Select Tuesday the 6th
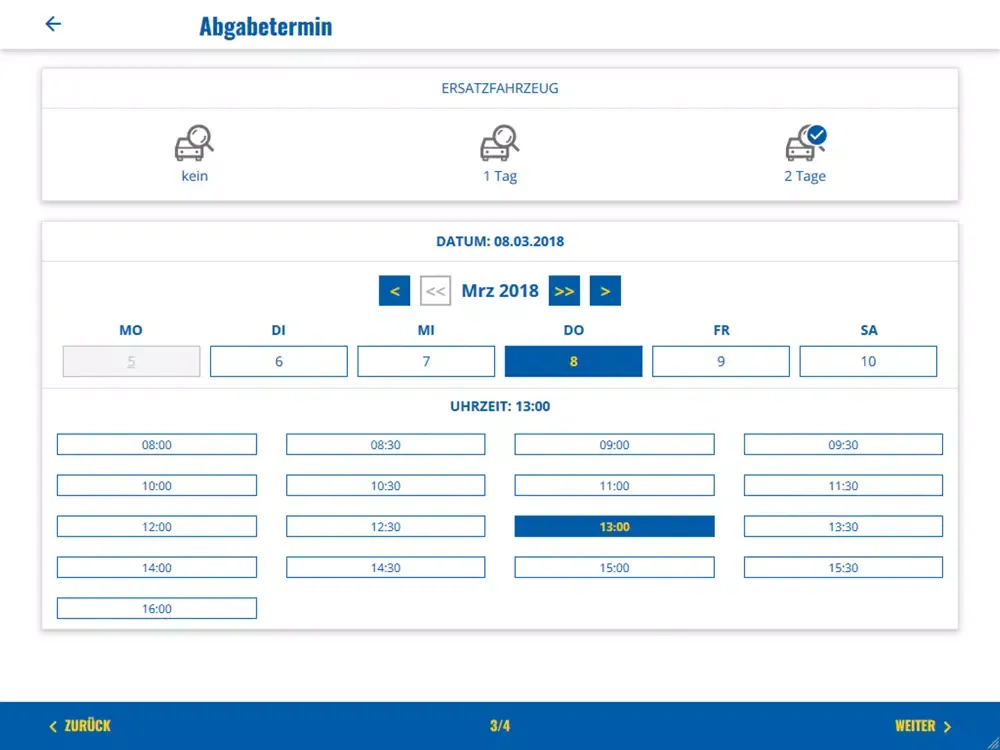 [279, 362]
